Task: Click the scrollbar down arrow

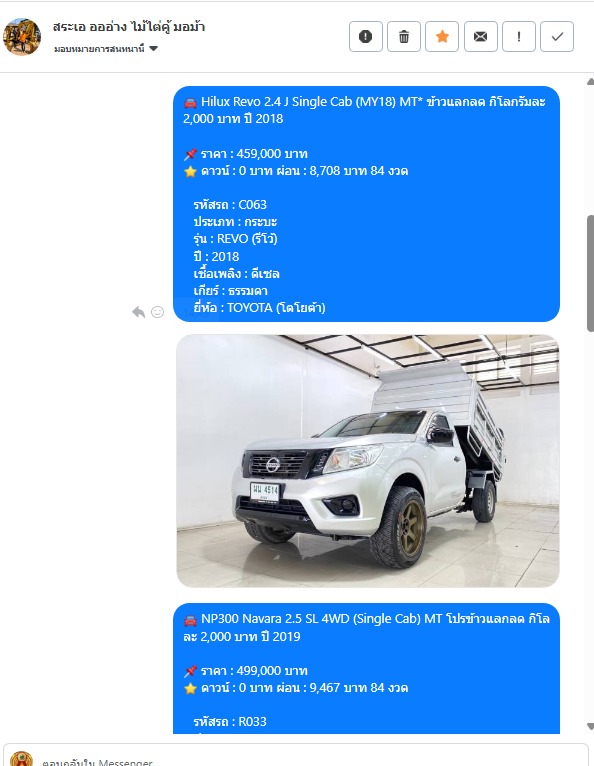Action: click(x=590, y=726)
